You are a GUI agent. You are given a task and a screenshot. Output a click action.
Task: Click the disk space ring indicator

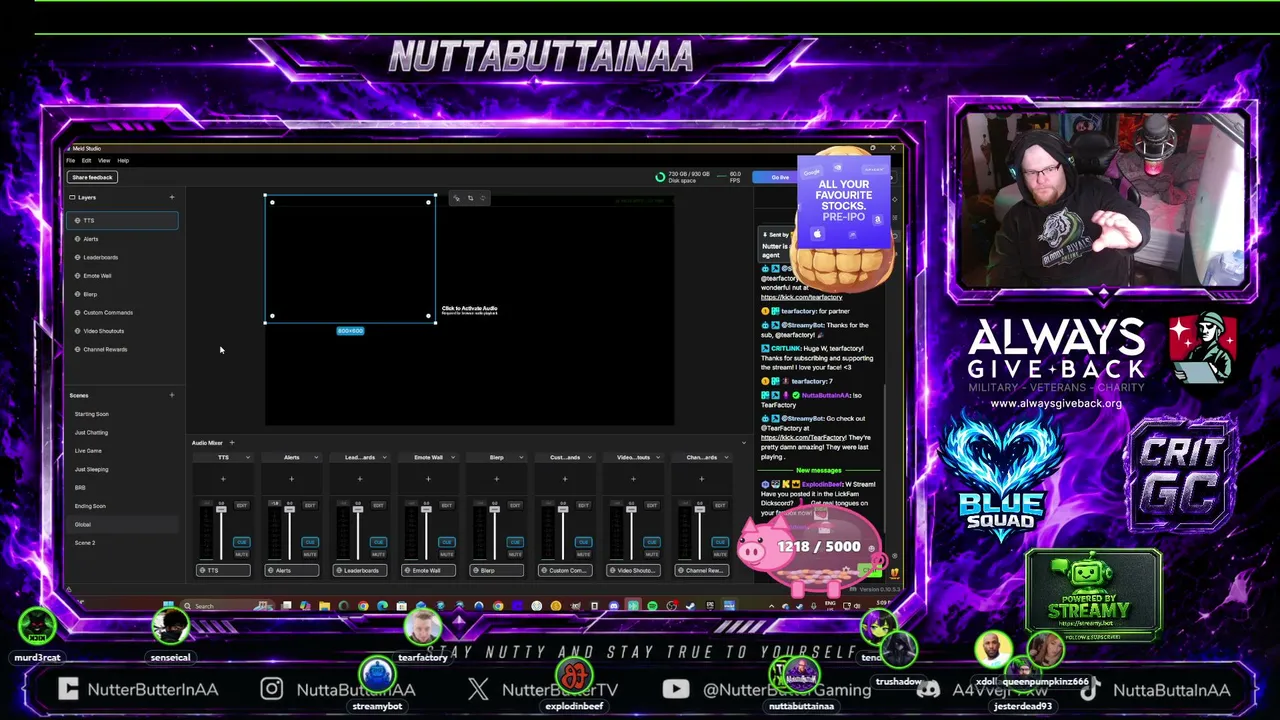[660, 177]
